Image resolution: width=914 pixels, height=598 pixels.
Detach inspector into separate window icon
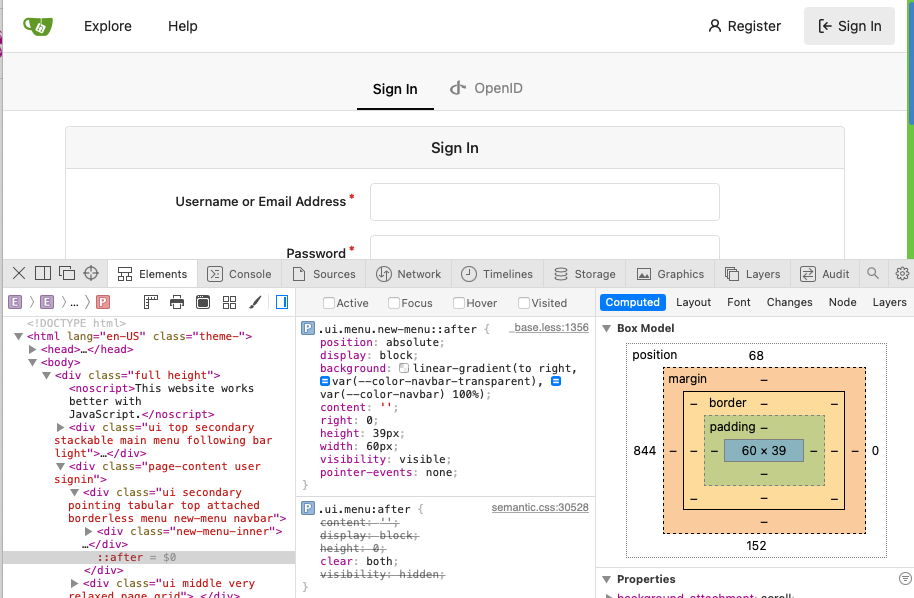coord(67,273)
